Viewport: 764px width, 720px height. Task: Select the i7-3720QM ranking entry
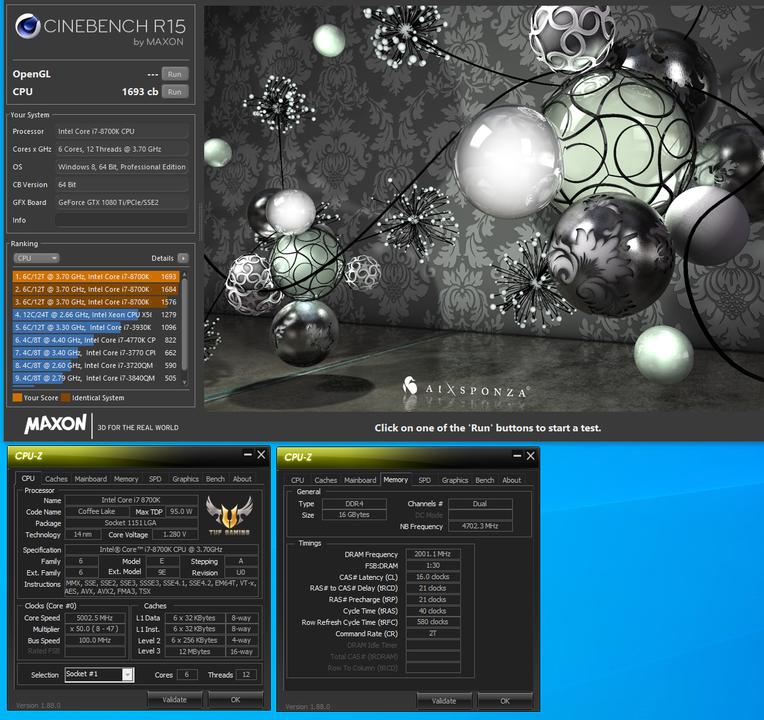pyautogui.click(x=96, y=365)
